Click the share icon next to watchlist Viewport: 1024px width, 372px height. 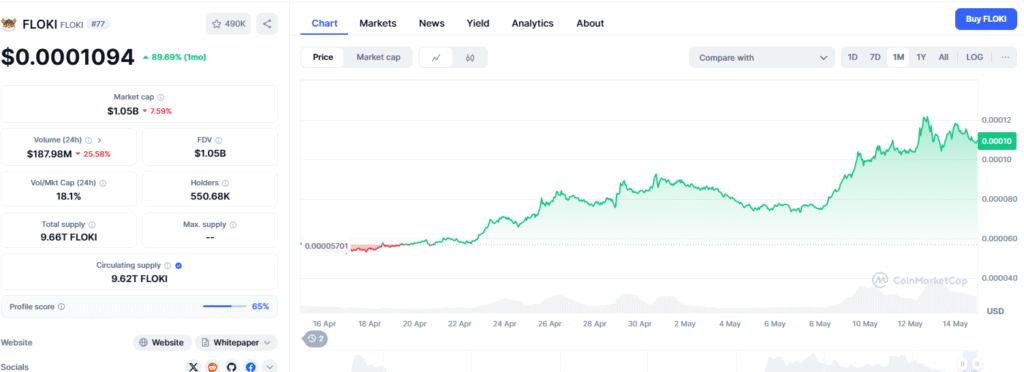[267, 24]
